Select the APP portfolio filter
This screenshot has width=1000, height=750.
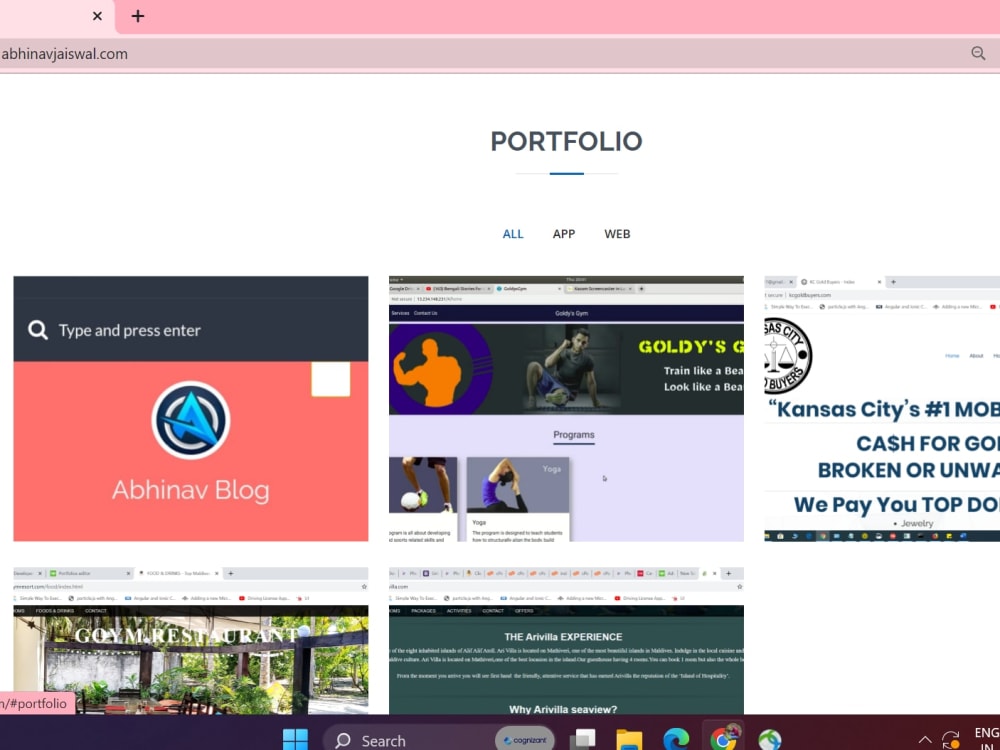click(564, 234)
